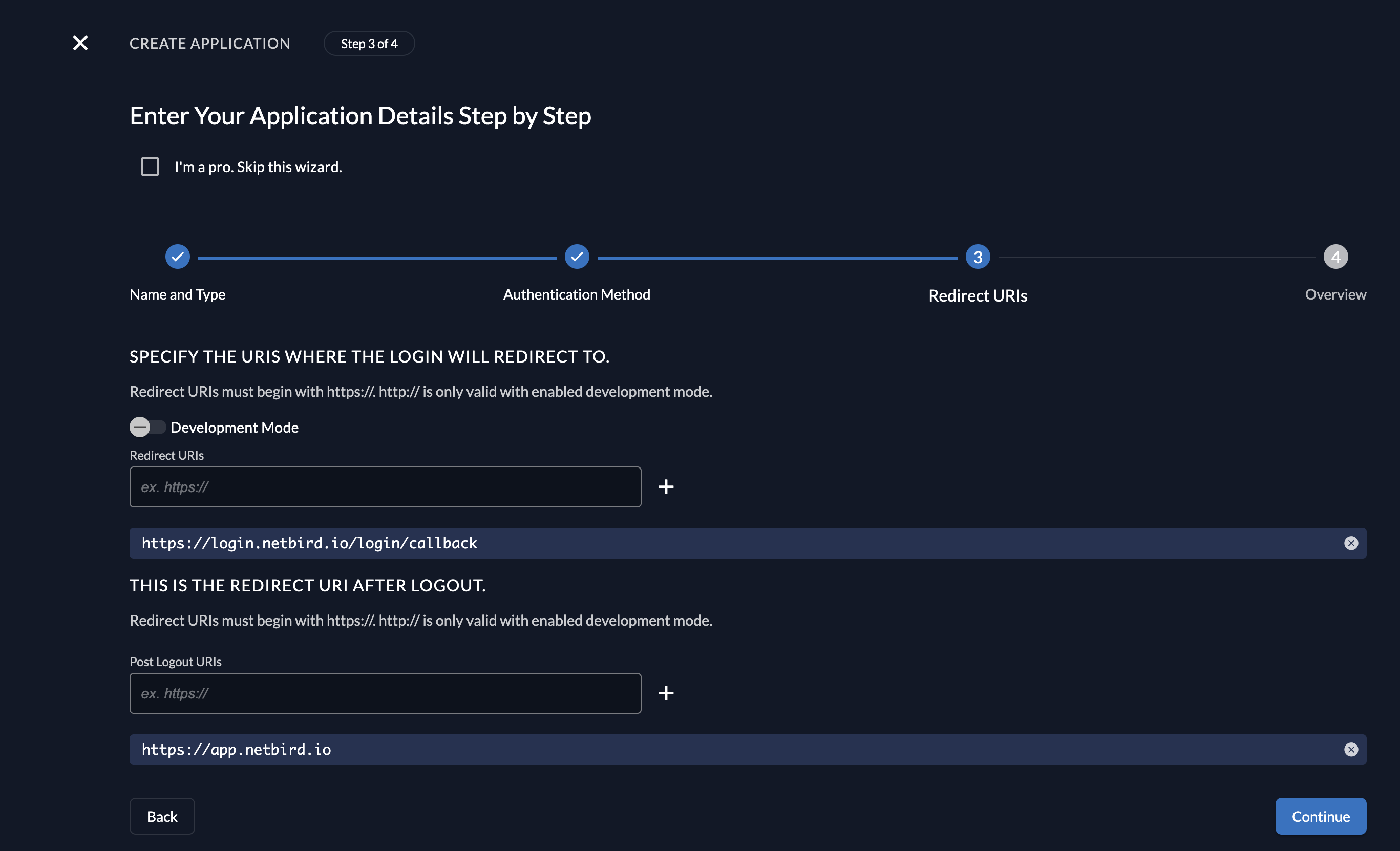1400x851 pixels.
Task: Select the Name and Type step label
Action: click(177, 294)
